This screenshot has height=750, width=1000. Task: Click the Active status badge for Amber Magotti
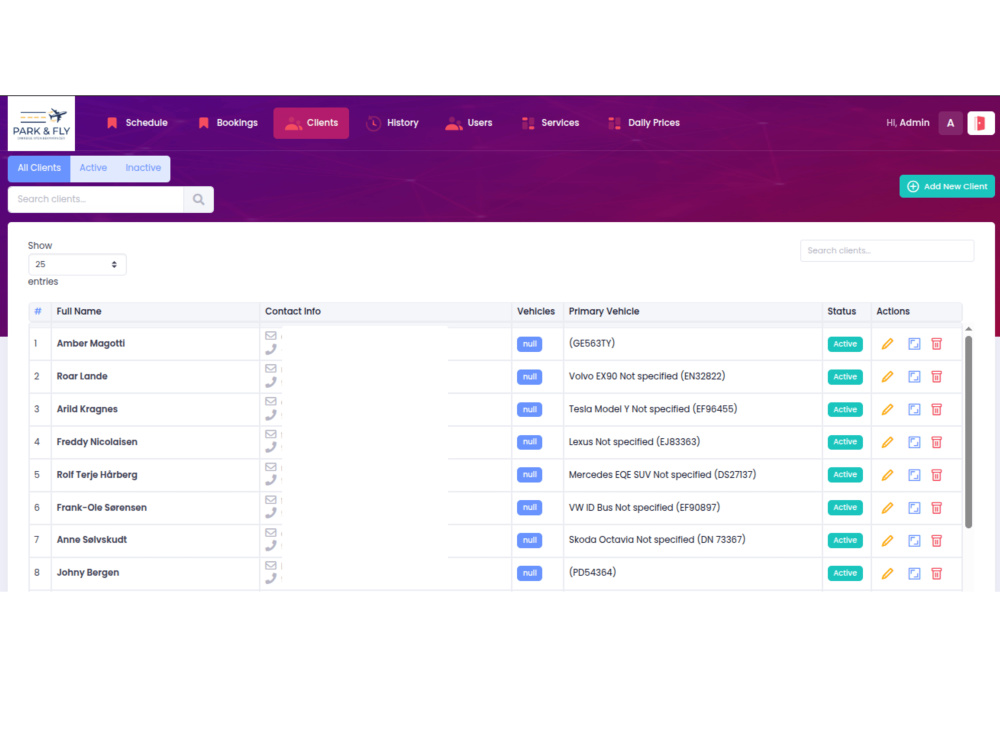(x=845, y=344)
